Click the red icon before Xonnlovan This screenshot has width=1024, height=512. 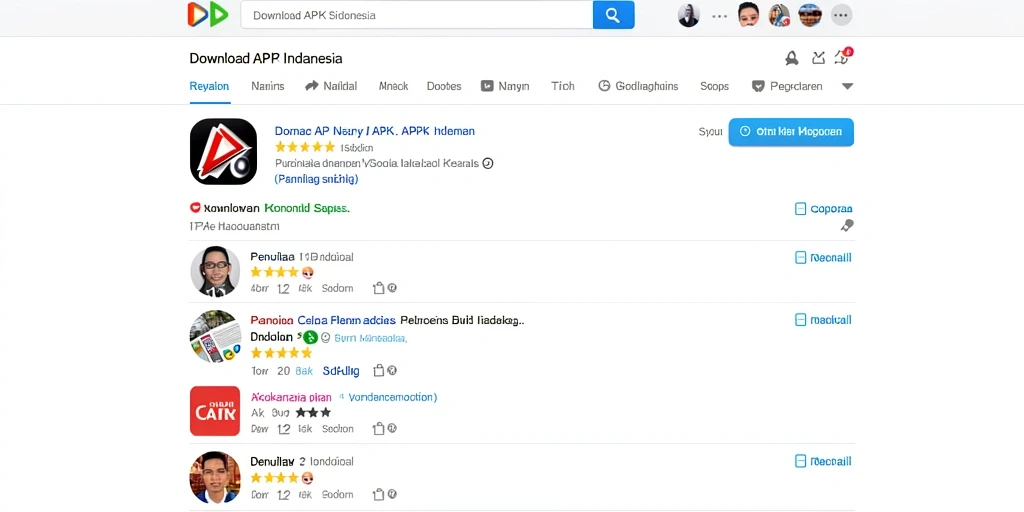(x=195, y=208)
